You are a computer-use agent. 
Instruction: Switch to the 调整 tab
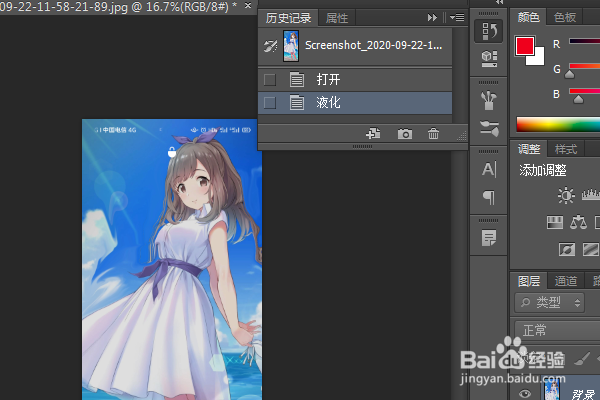pyautogui.click(x=529, y=149)
